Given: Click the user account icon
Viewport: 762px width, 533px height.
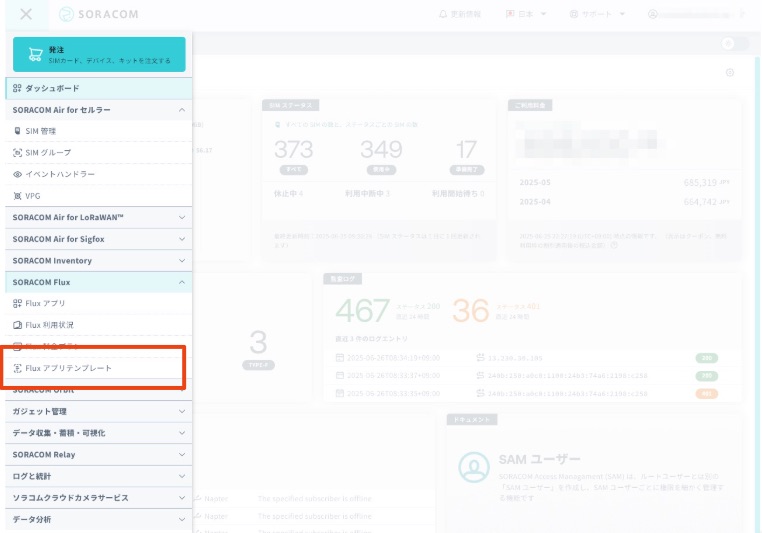Looking at the screenshot, I should pos(653,14).
